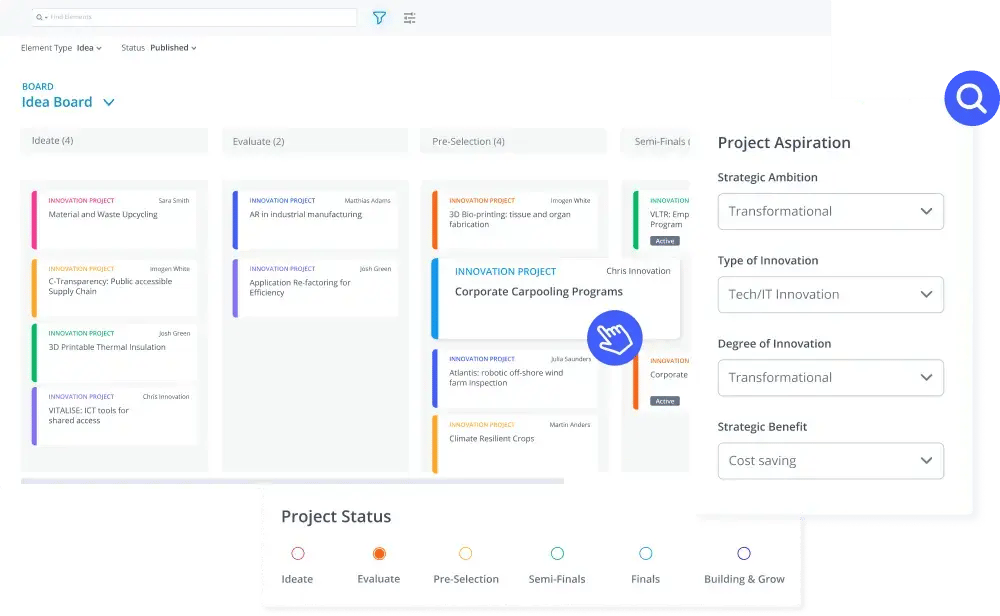Expand the Idea Board dropdown chevron

[x=109, y=102]
